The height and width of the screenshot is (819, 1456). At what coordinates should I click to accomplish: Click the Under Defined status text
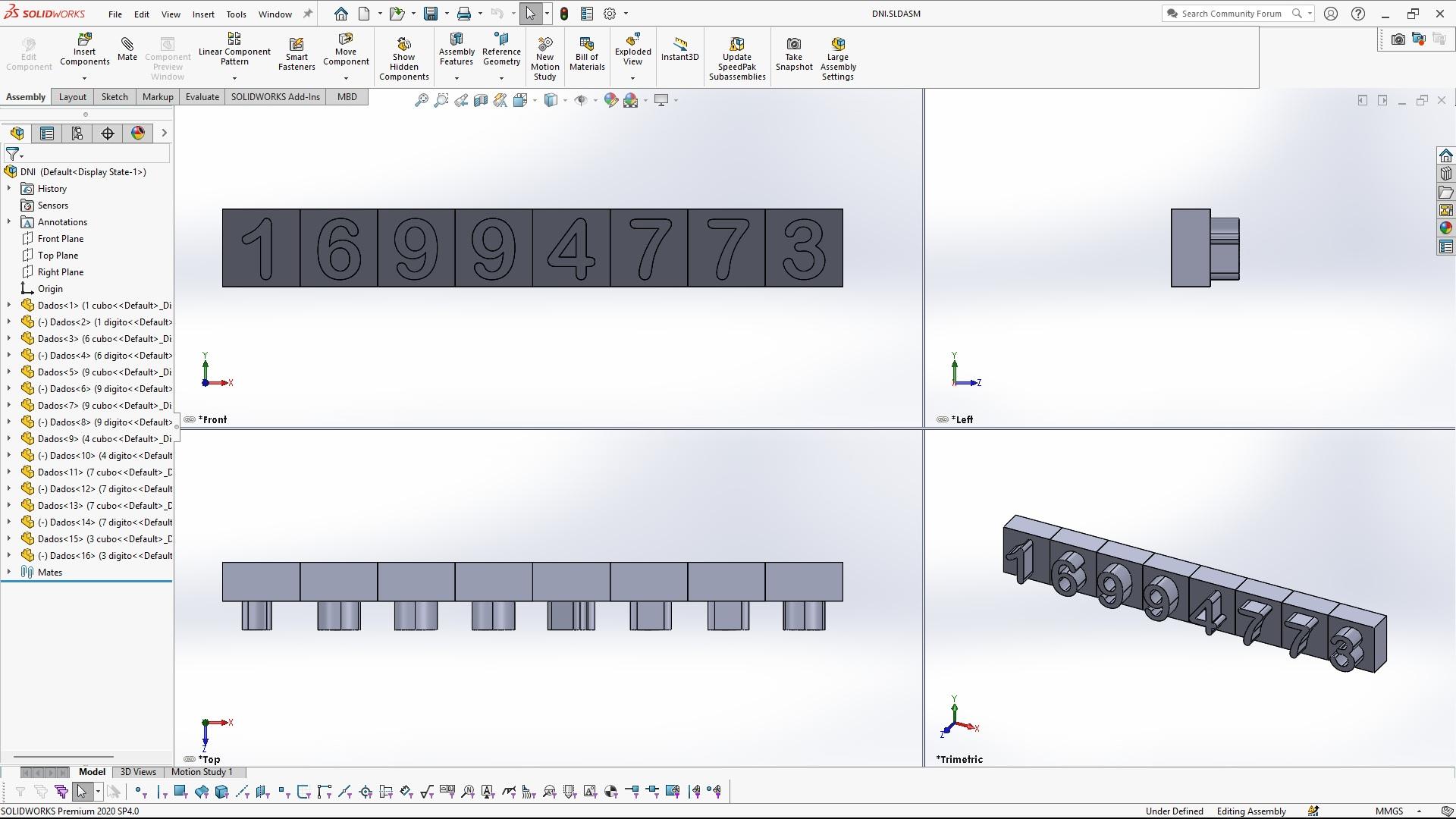click(x=1174, y=811)
